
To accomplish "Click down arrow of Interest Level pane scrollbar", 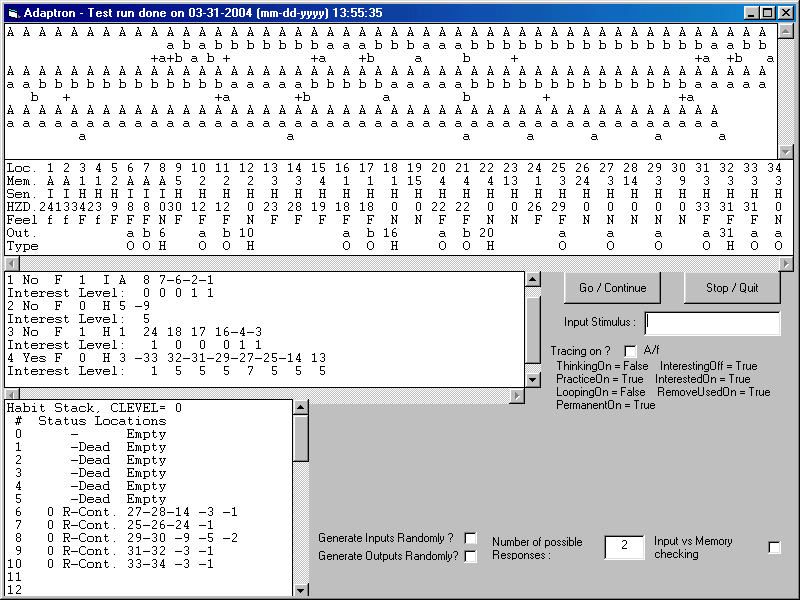I will (533, 380).
